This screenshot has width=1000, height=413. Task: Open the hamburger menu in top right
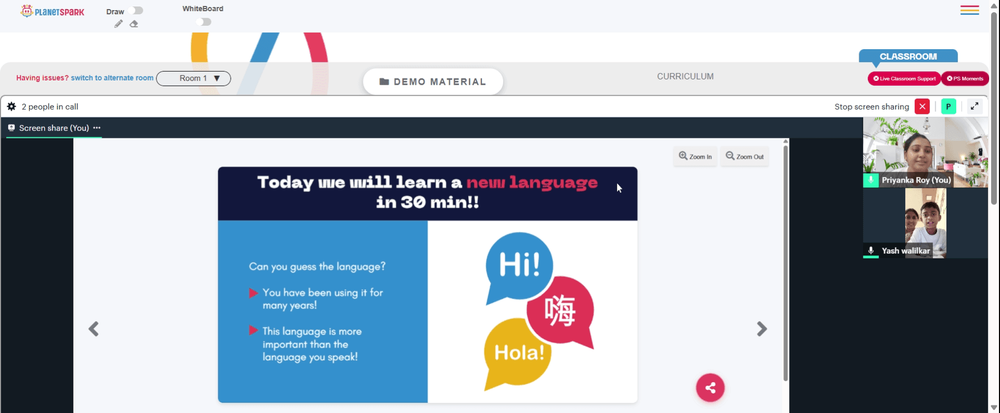(969, 10)
